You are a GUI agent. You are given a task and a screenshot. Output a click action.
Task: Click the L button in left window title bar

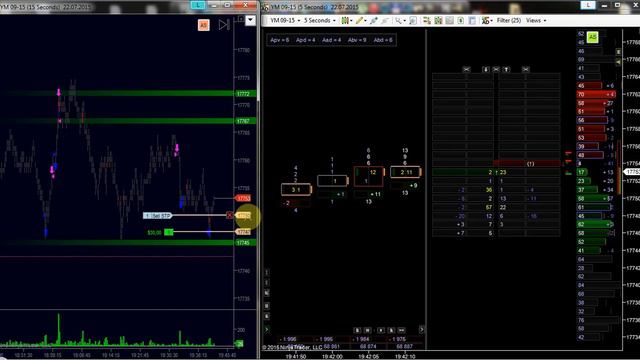click(198, 5)
